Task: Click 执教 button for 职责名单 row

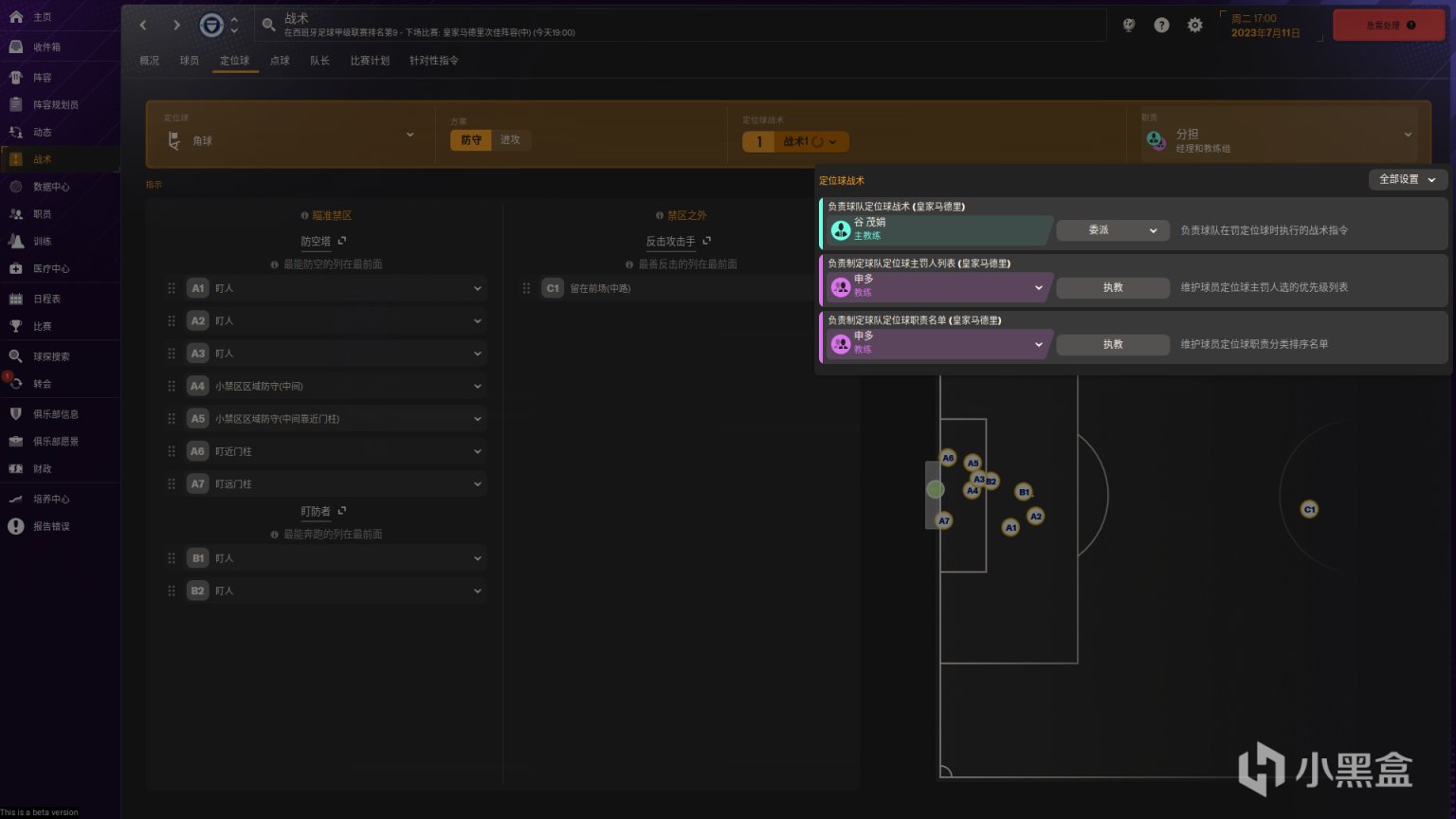Action: tap(1112, 344)
